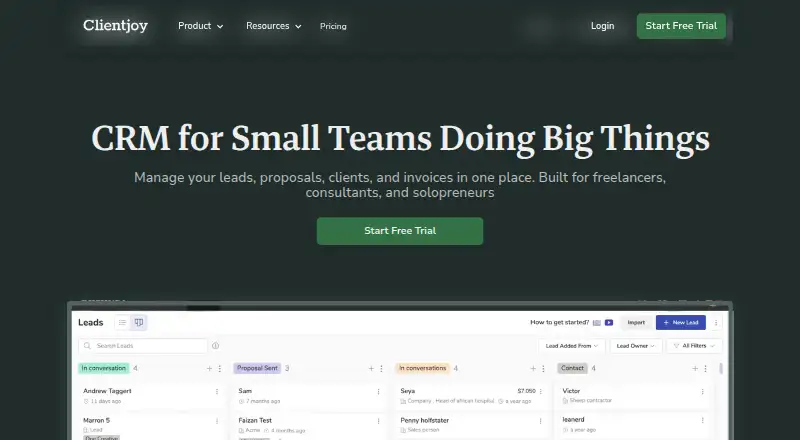Click the In conversation stage tag

point(104,368)
